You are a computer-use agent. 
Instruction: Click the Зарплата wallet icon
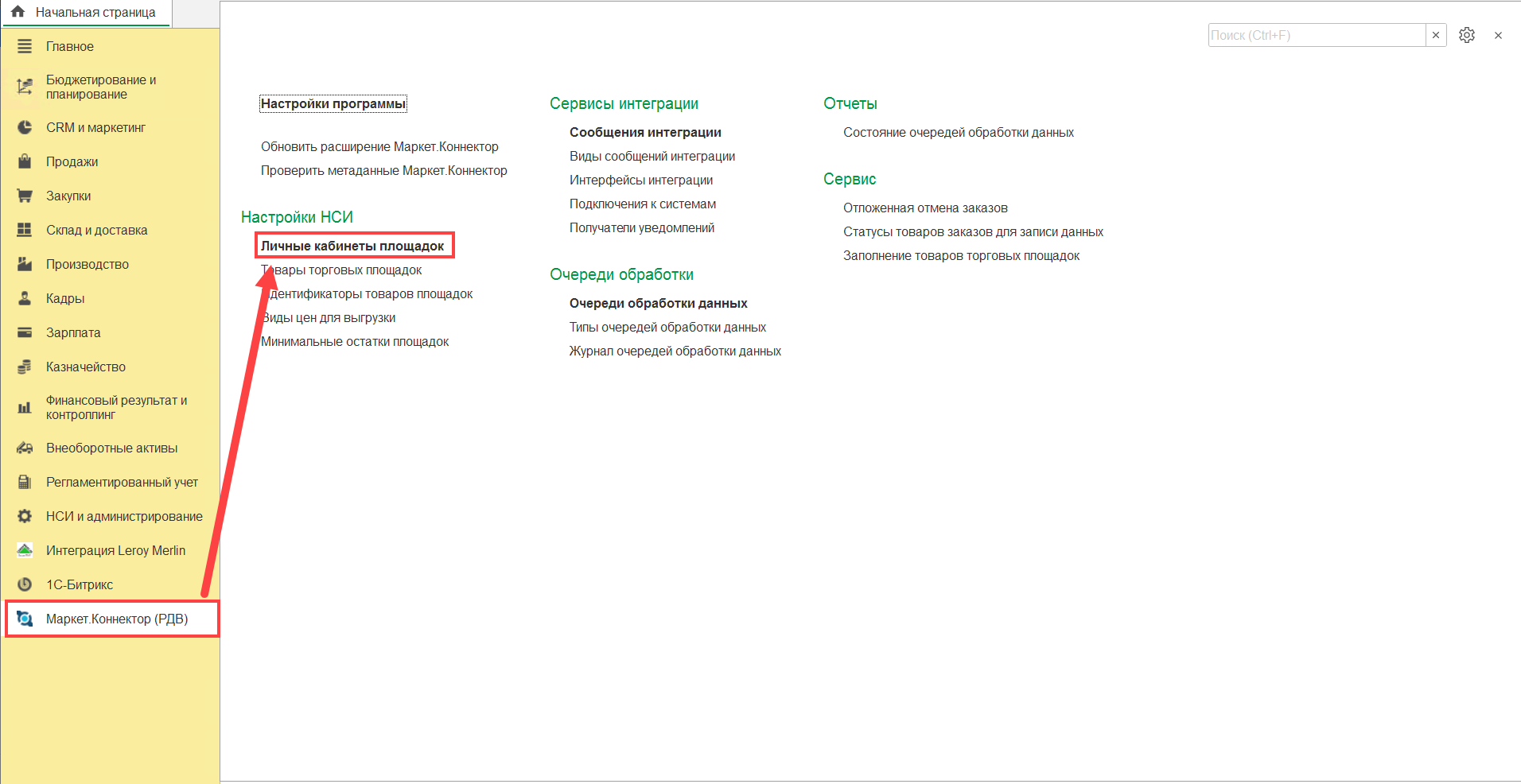click(25, 332)
